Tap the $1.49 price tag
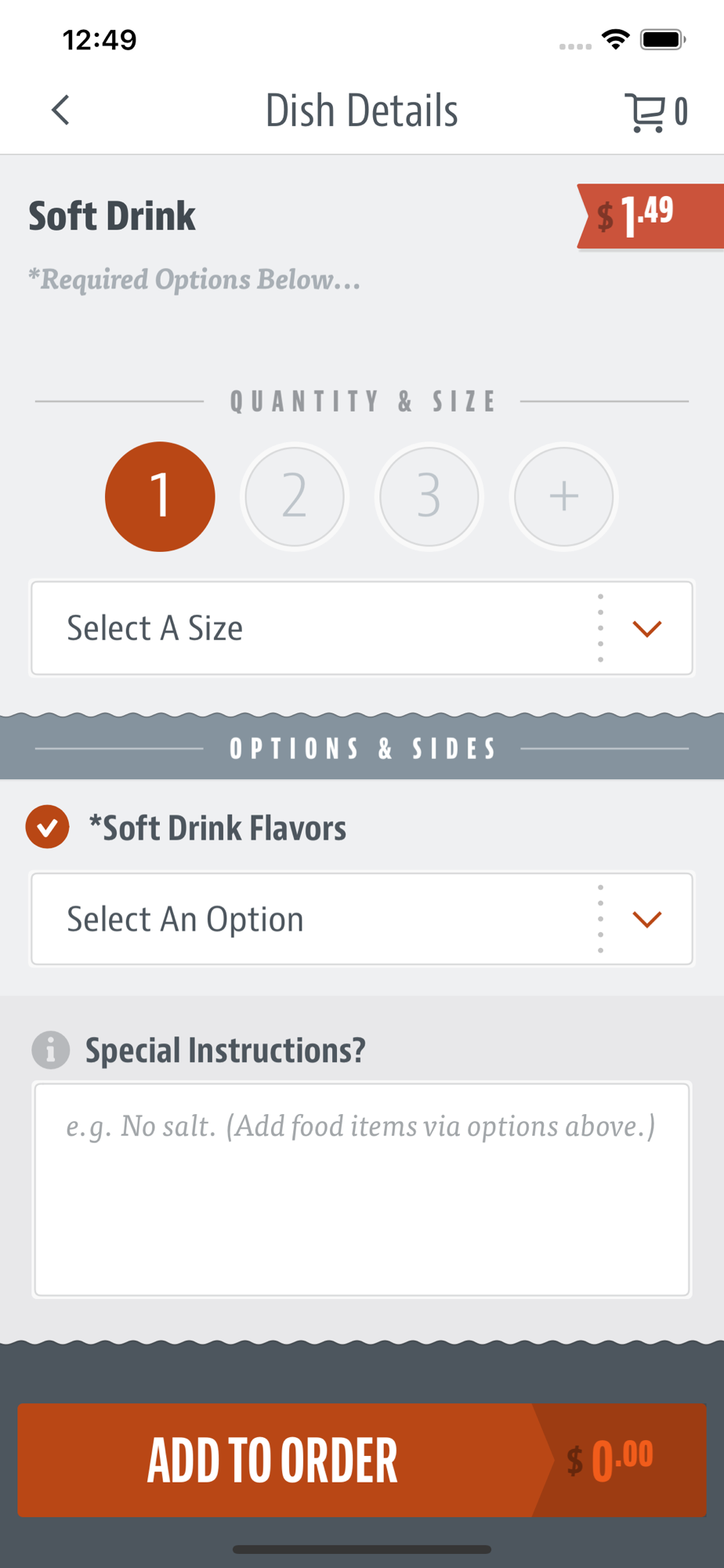 point(650,216)
